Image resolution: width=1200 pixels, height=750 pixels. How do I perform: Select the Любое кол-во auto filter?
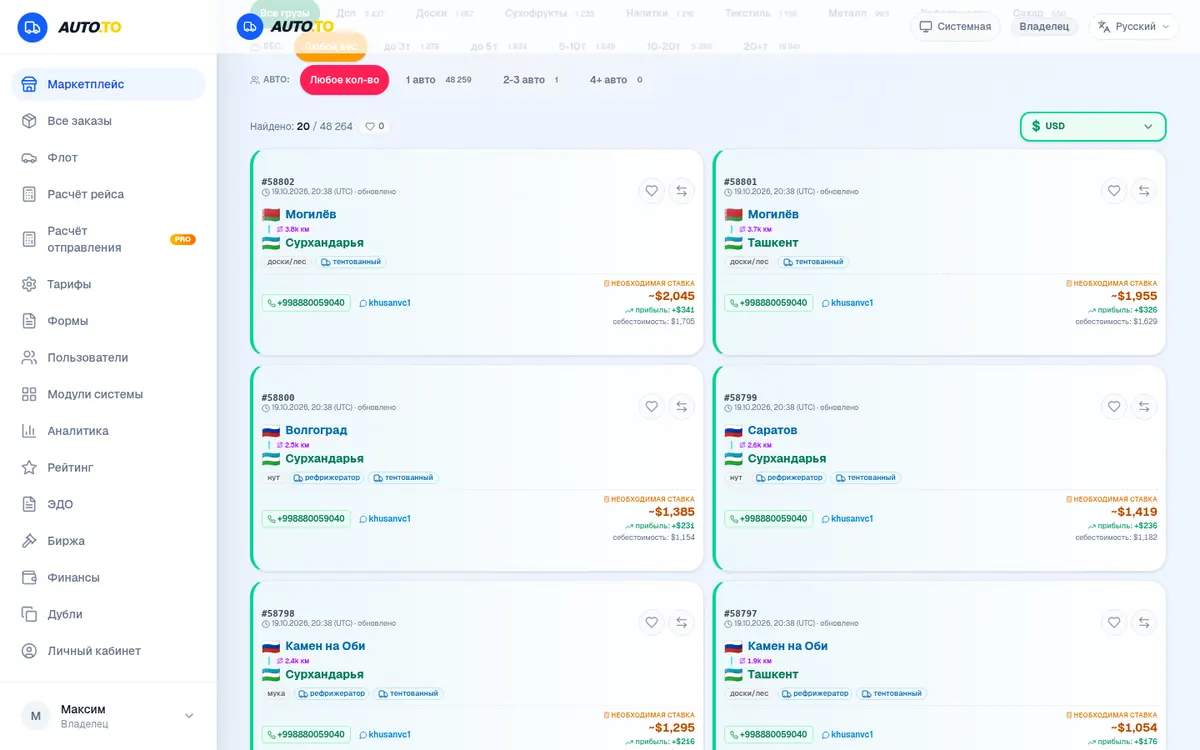[x=344, y=80]
